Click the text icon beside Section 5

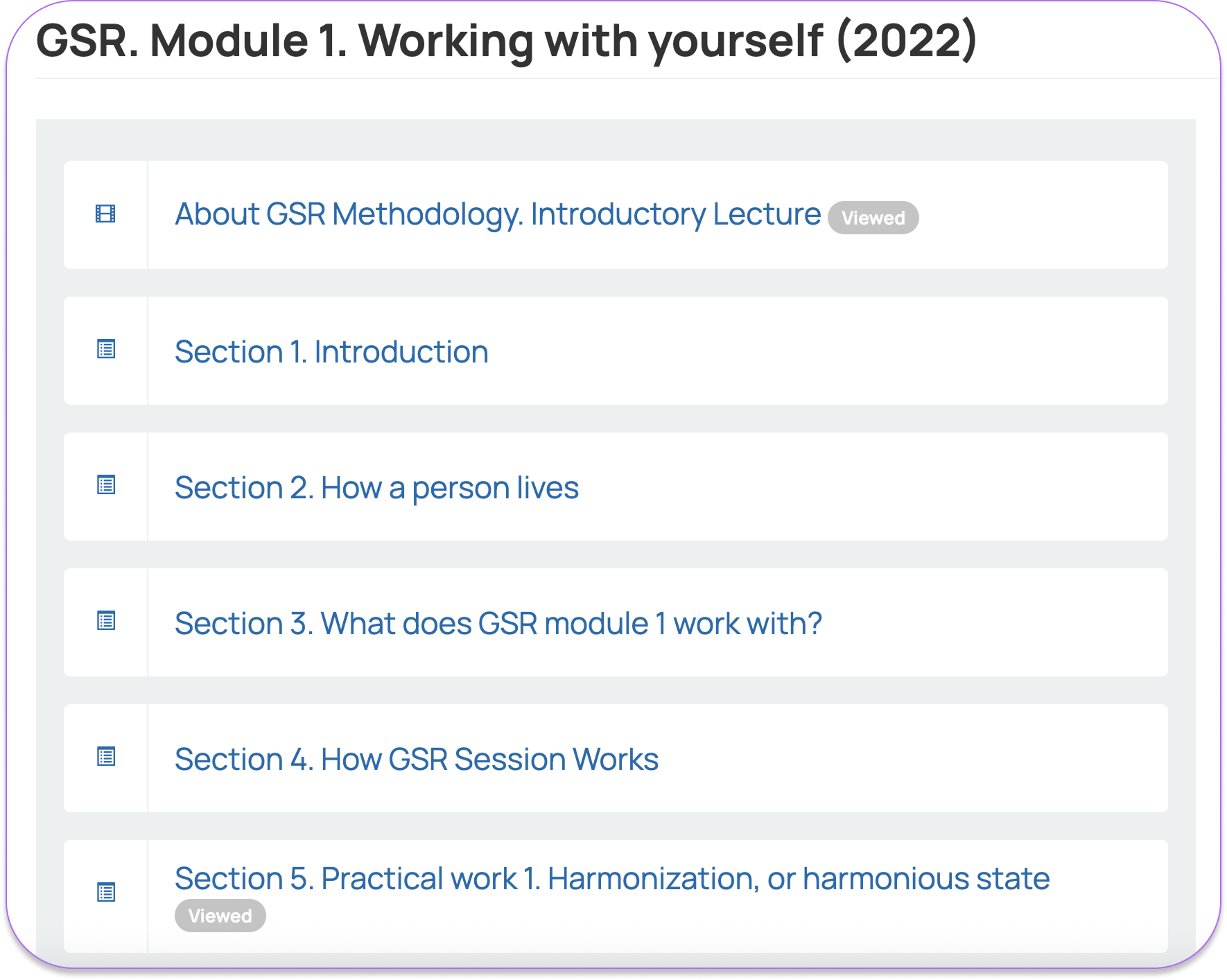click(x=106, y=893)
